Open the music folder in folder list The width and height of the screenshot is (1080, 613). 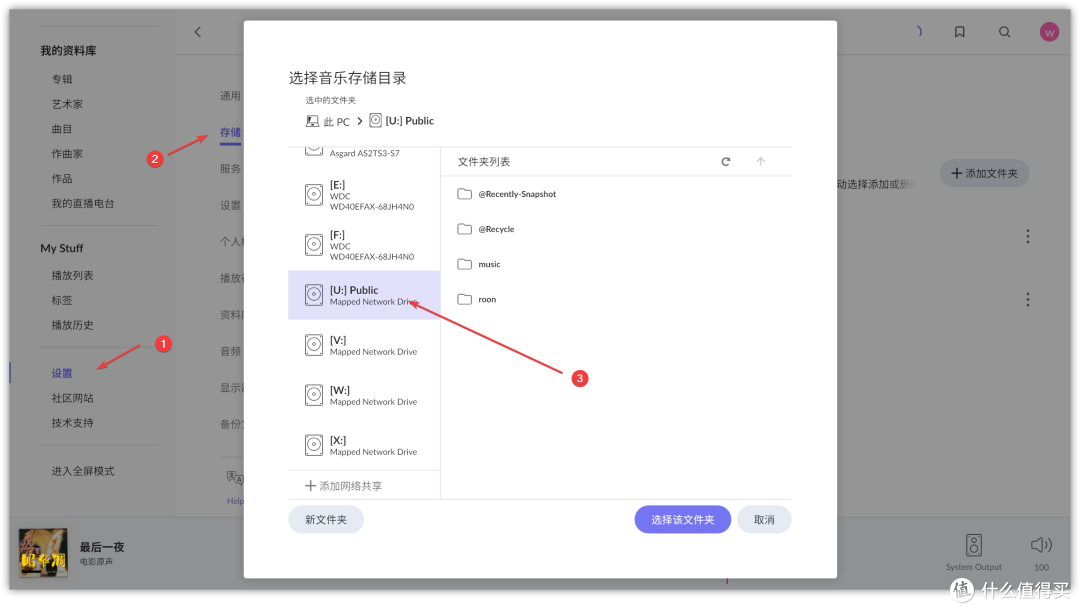click(489, 263)
